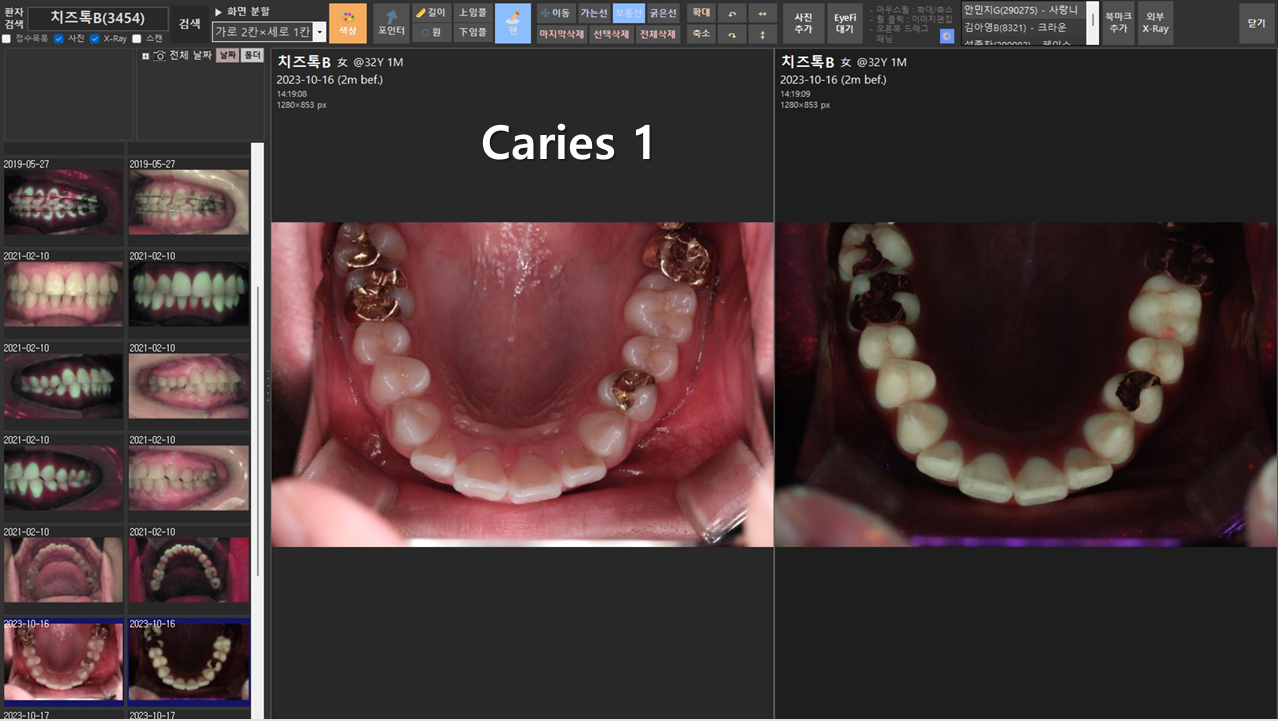Select the 포인터 pointer tool

point(391,23)
